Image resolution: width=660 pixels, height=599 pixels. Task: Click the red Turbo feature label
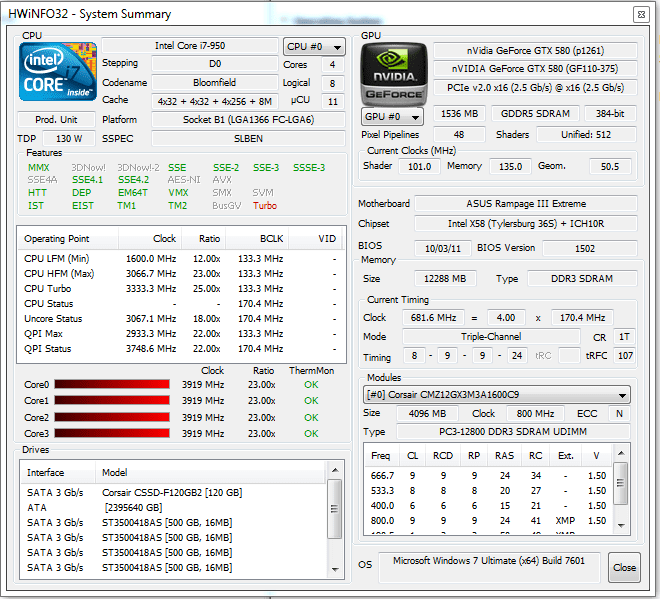pos(265,206)
